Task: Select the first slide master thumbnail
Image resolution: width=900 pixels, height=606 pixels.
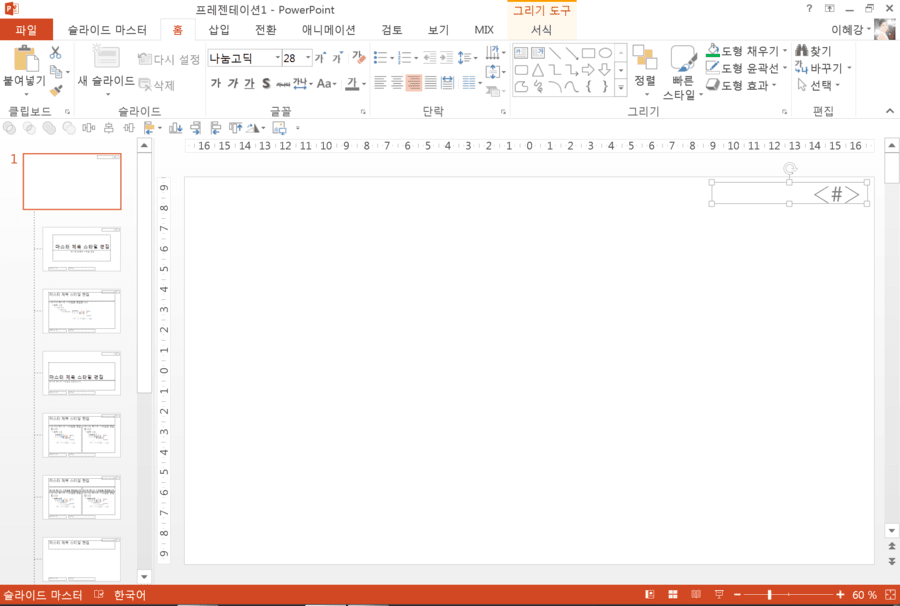Action: [x=72, y=181]
